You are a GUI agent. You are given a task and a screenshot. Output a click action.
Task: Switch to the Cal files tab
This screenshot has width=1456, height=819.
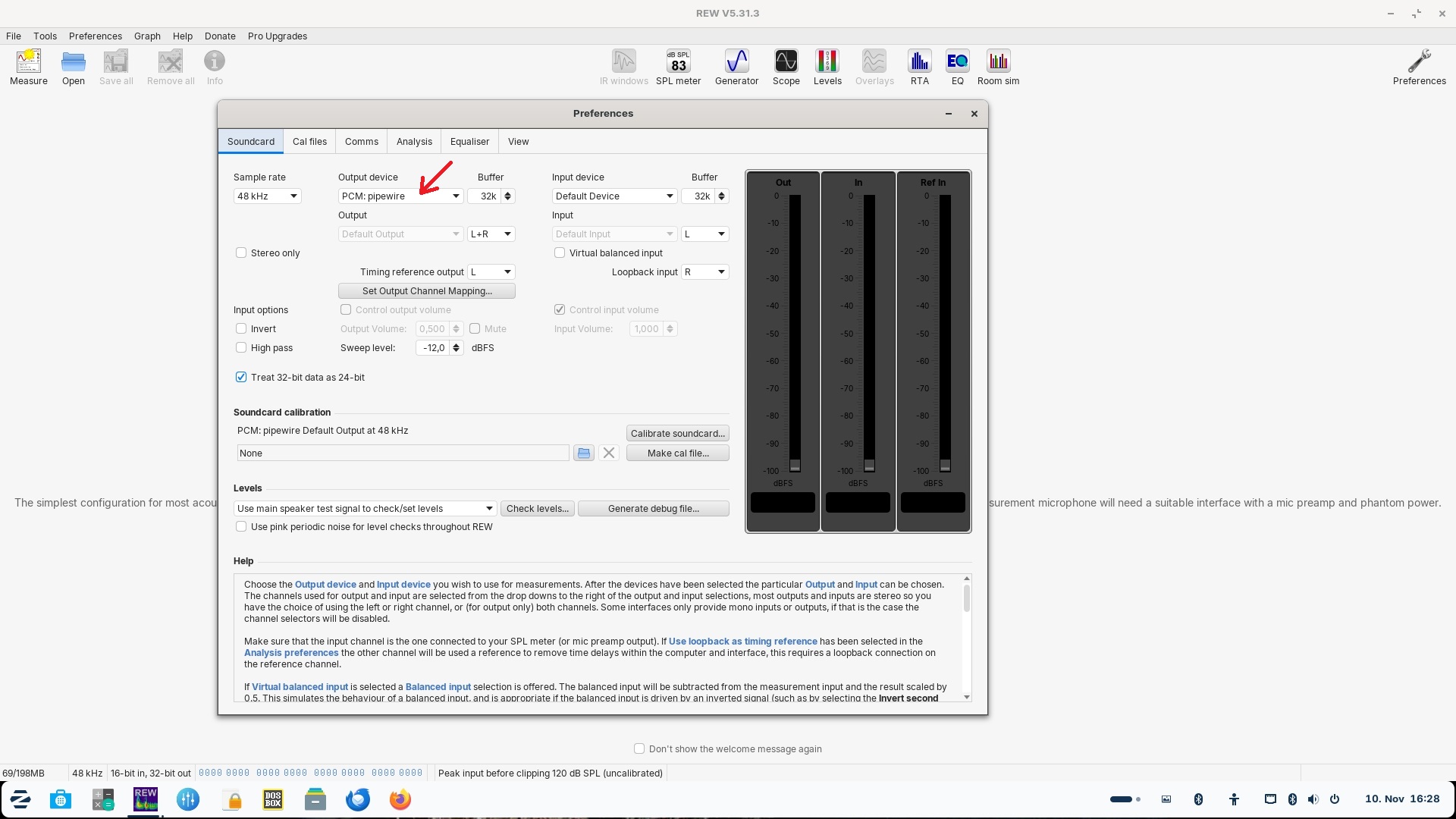click(x=309, y=142)
